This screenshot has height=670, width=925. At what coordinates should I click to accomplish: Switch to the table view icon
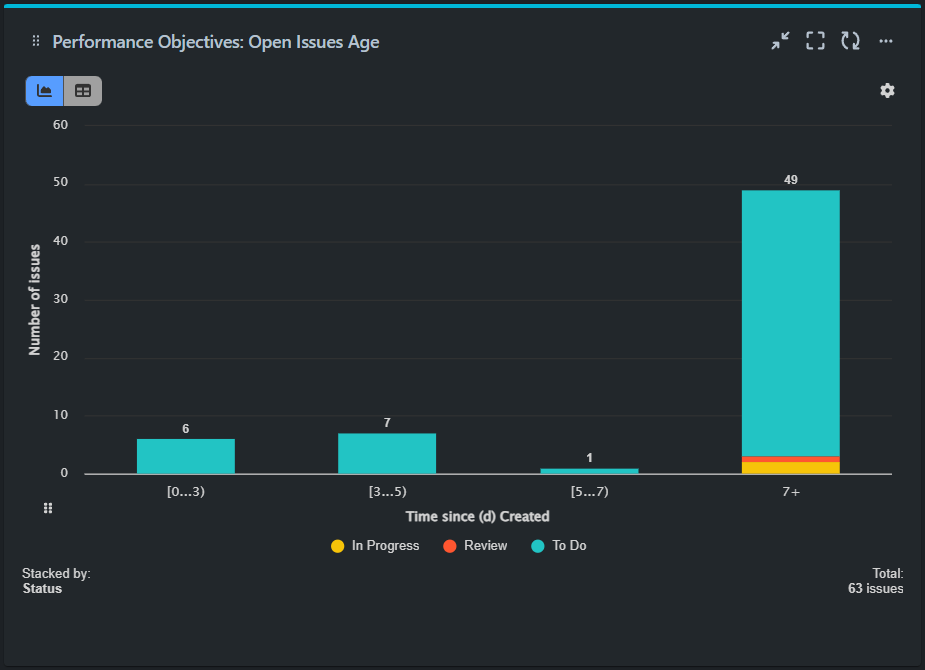[81, 90]
